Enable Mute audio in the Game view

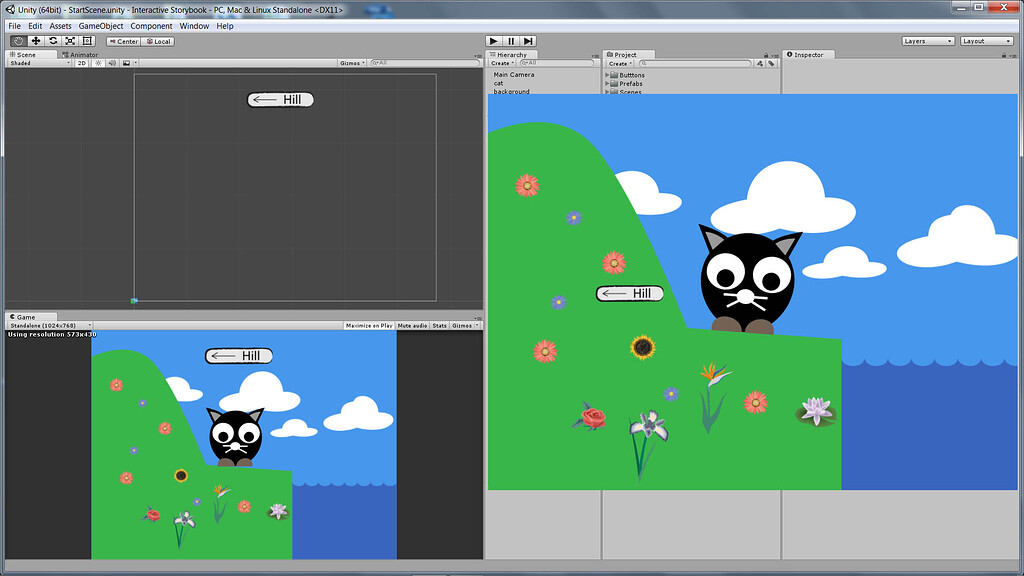pos(412,325)
